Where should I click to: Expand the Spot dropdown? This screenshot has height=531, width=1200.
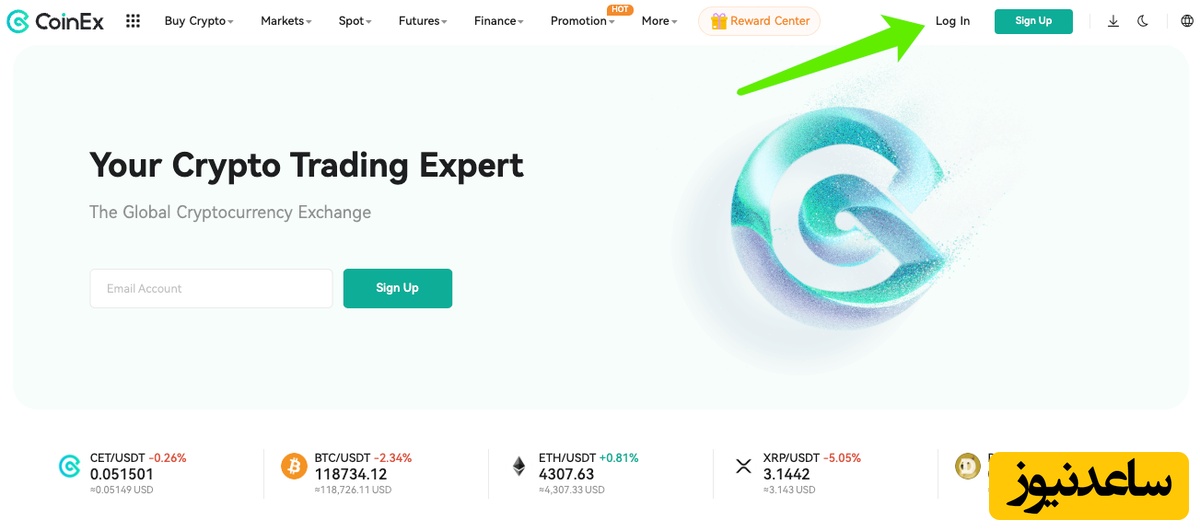[x=354, y=21]
